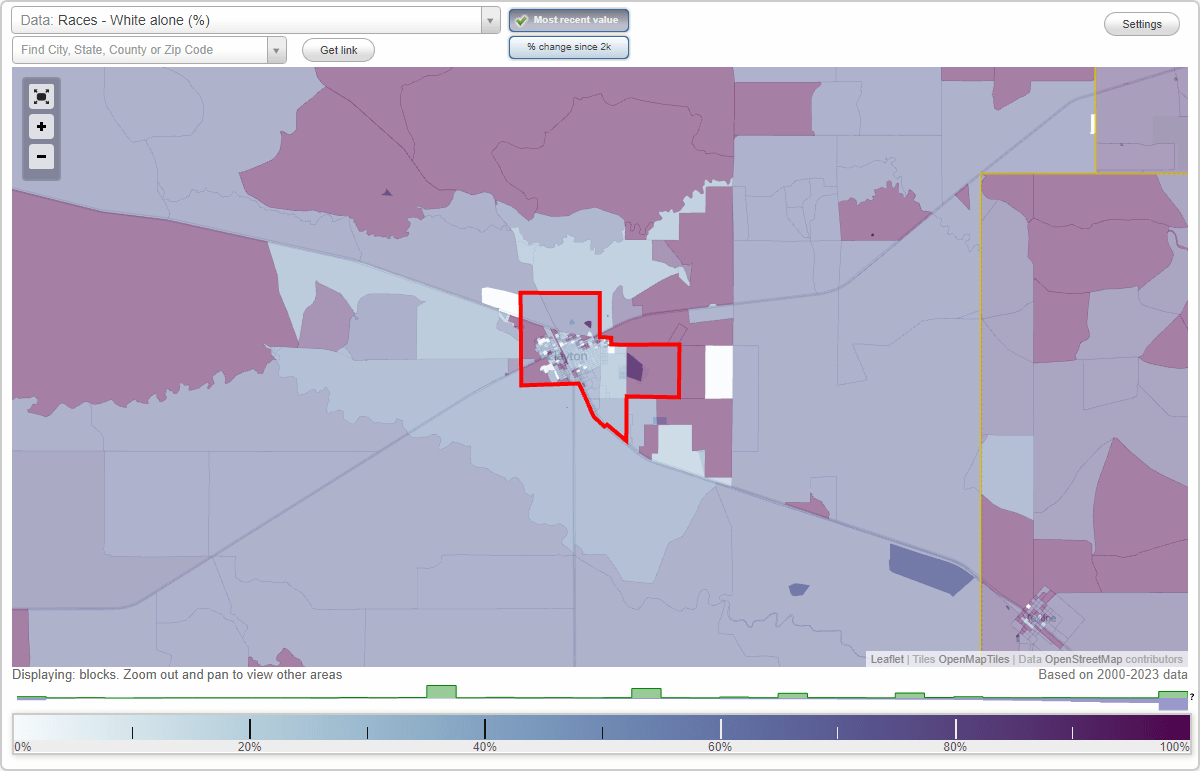Click the fit-to-extent map icon

pyautogui.click(x=41, y=96)
